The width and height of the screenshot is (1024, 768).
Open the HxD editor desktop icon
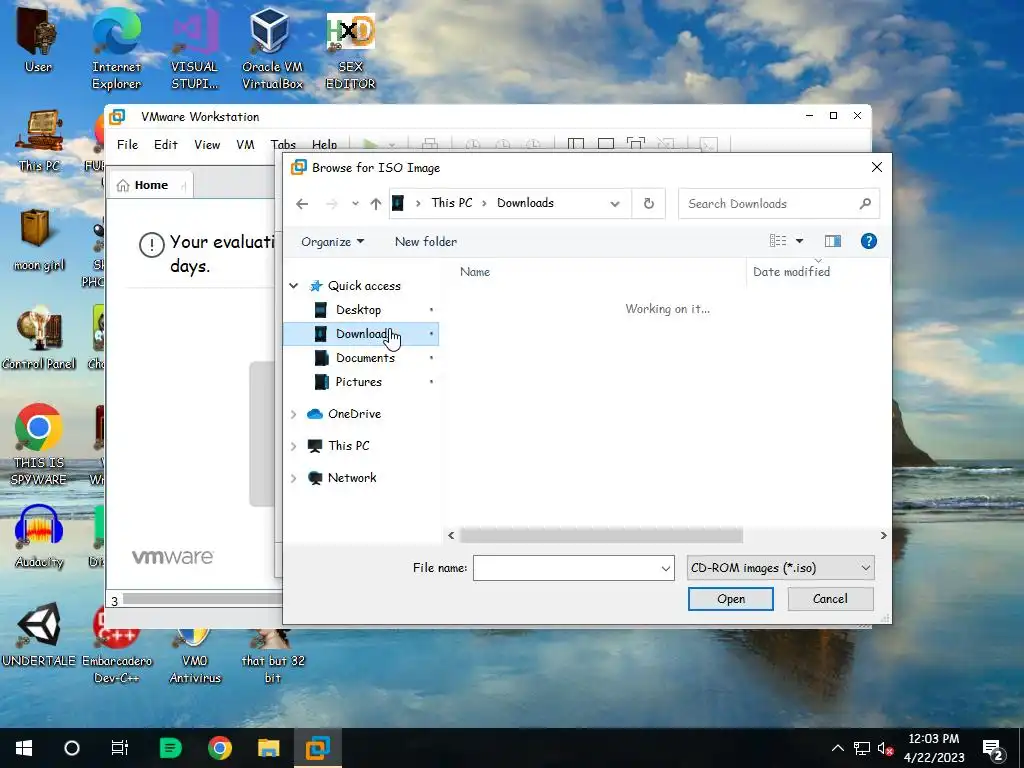click(351, 49)
